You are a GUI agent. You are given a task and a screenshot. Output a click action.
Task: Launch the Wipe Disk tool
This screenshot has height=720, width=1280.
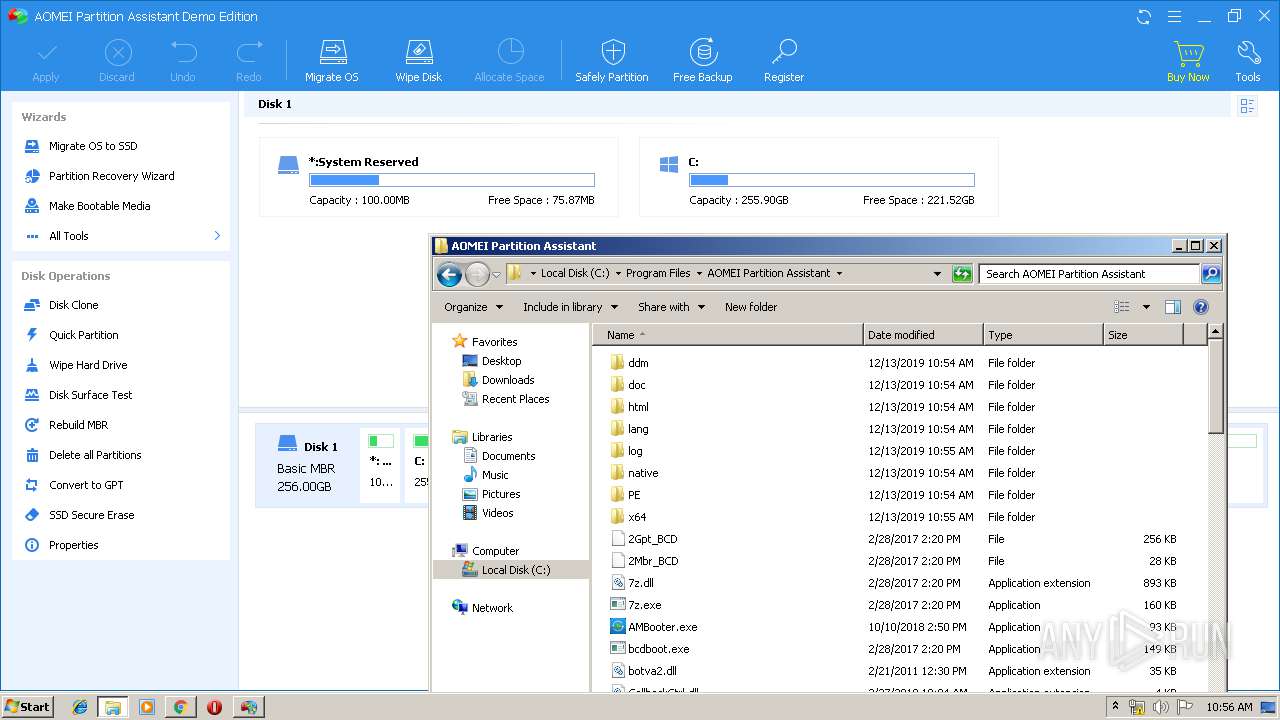(418, 61)
